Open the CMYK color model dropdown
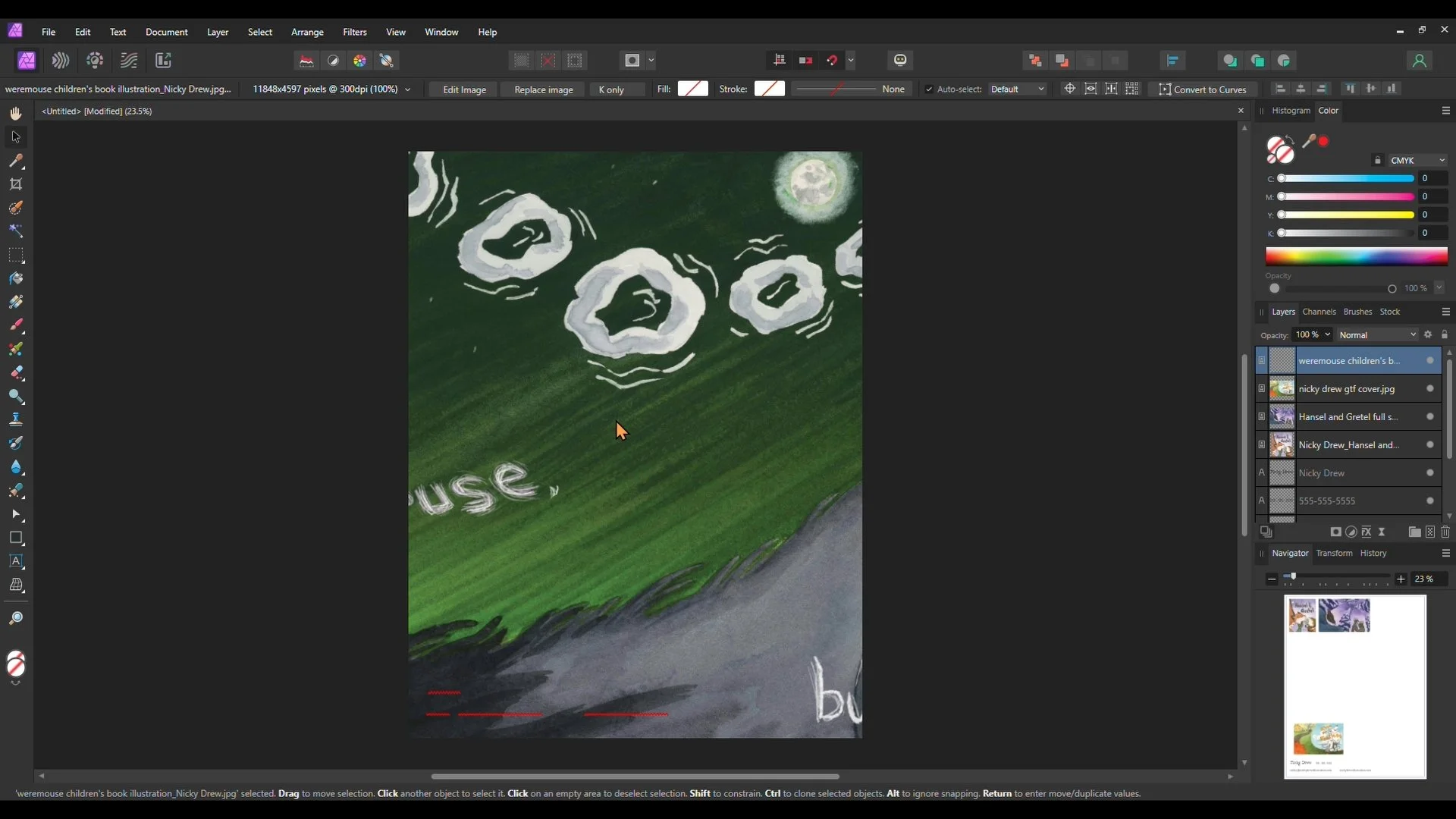1456x819 pixels. 1417,161
